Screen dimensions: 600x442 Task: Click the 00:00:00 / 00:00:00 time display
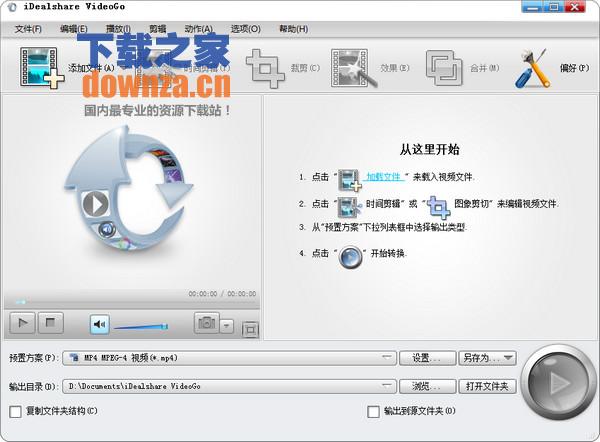coord(222,294)
